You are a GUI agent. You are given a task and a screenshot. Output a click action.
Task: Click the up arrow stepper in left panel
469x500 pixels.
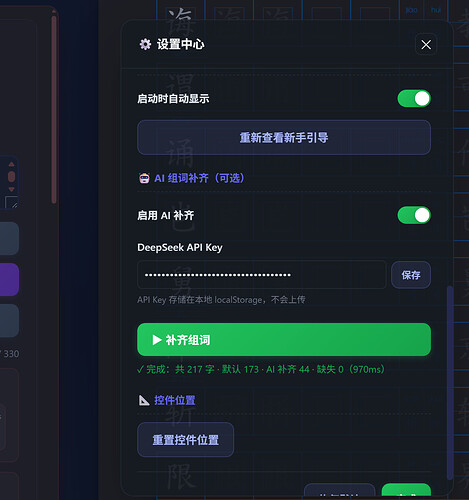click(x=11, y=164)
